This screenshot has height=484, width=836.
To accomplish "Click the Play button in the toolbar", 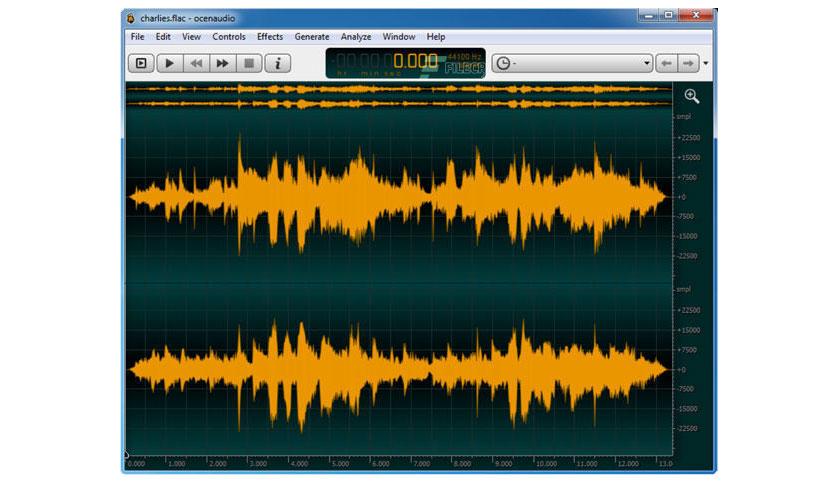I will click(169, 63).
